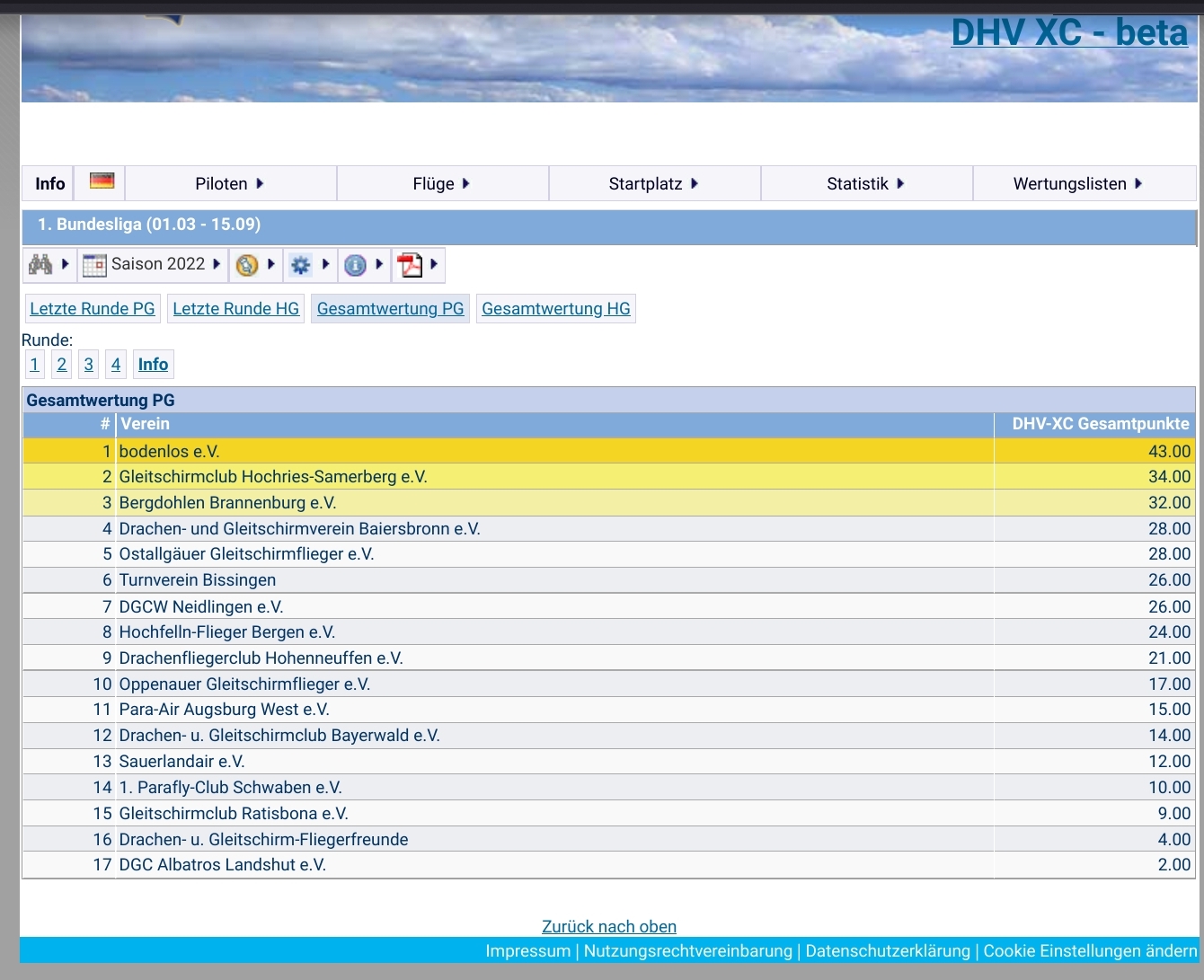Select Runde 1 link
Image resolution: width=1204 pixels, height=980 pixels.
tap(35, 364)
